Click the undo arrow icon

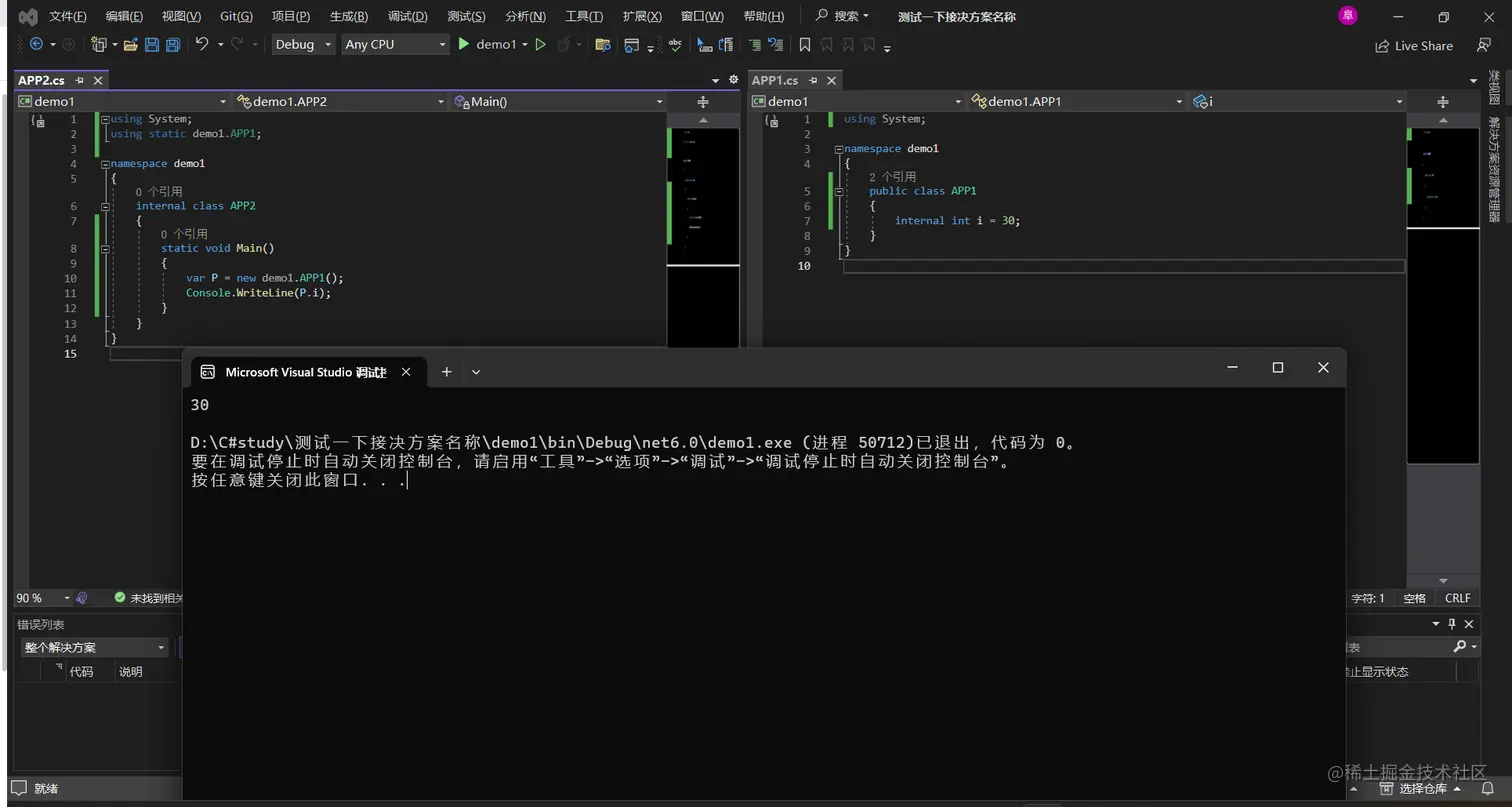[202, 44]
